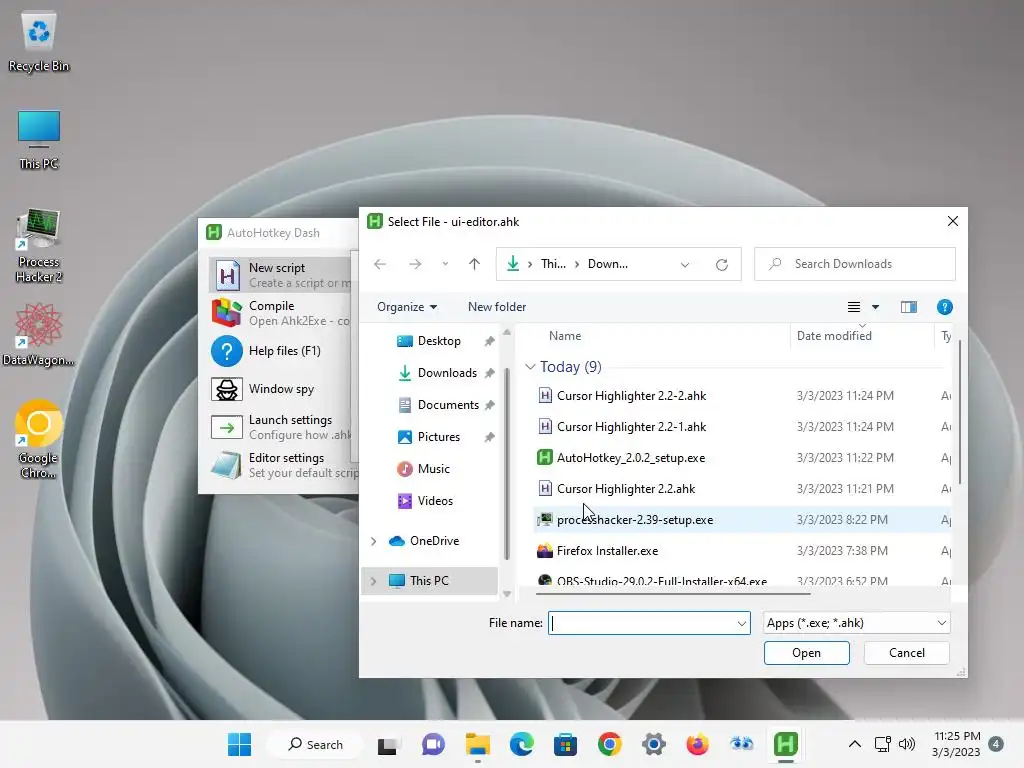Select Videos in the navigation pane
This screenshot has height=768, width=1024.
point(435,501)
